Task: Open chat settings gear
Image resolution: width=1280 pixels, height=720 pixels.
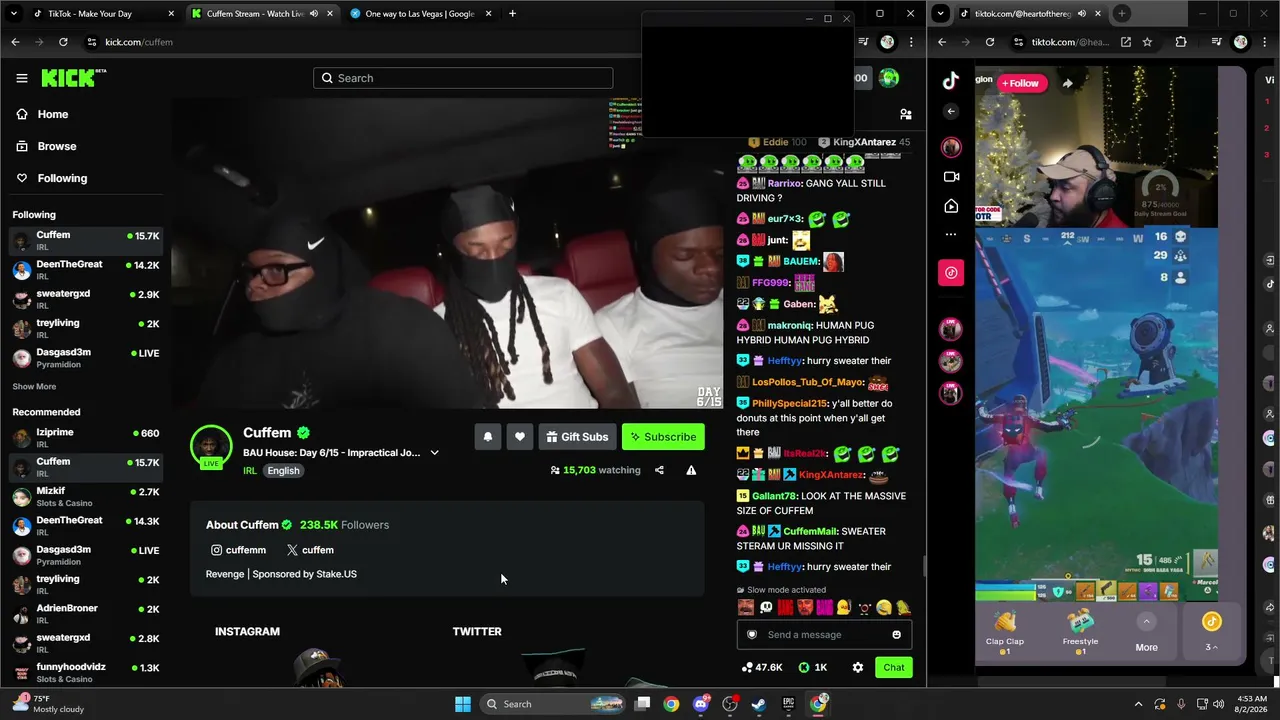Action: tap(857, 667)
